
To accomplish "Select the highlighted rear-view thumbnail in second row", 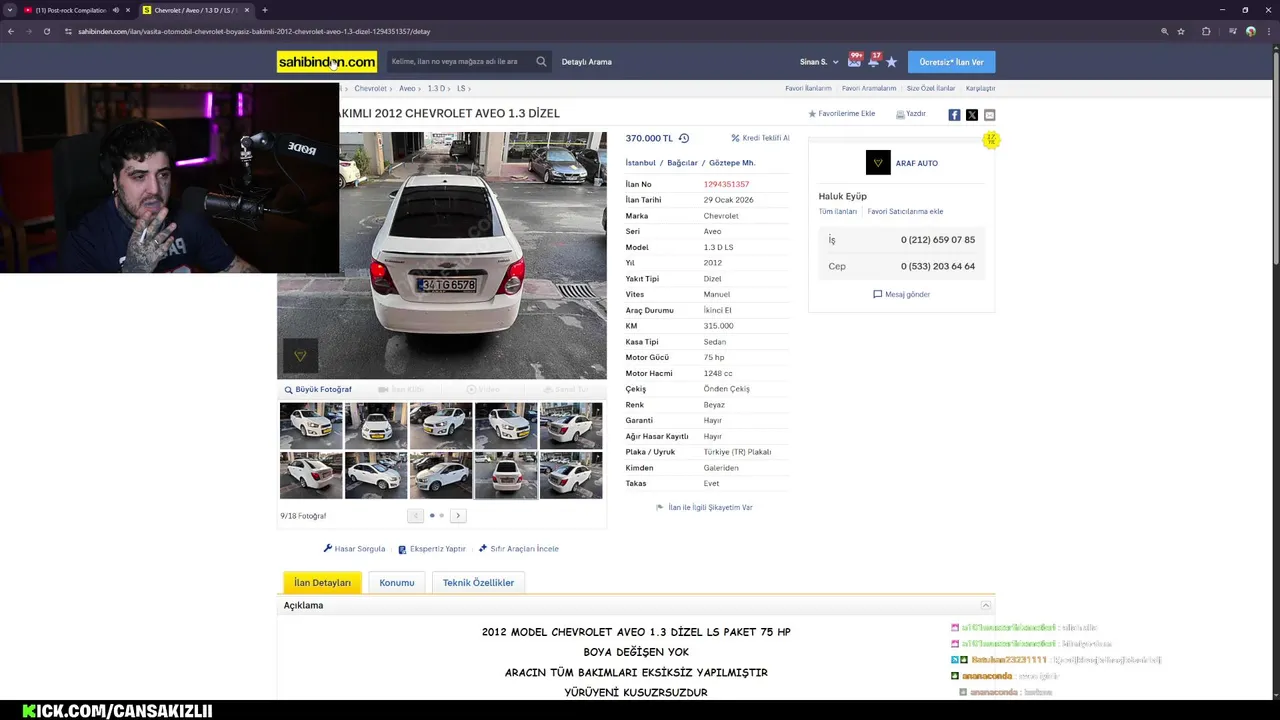I will [506, 475].
